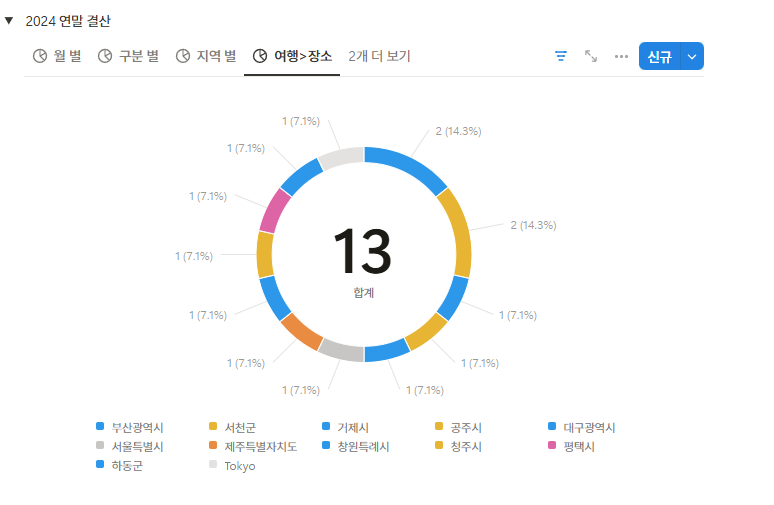
Task: Click the 제주특별자치도 orange legend swatch
Action: coord(213,445)
